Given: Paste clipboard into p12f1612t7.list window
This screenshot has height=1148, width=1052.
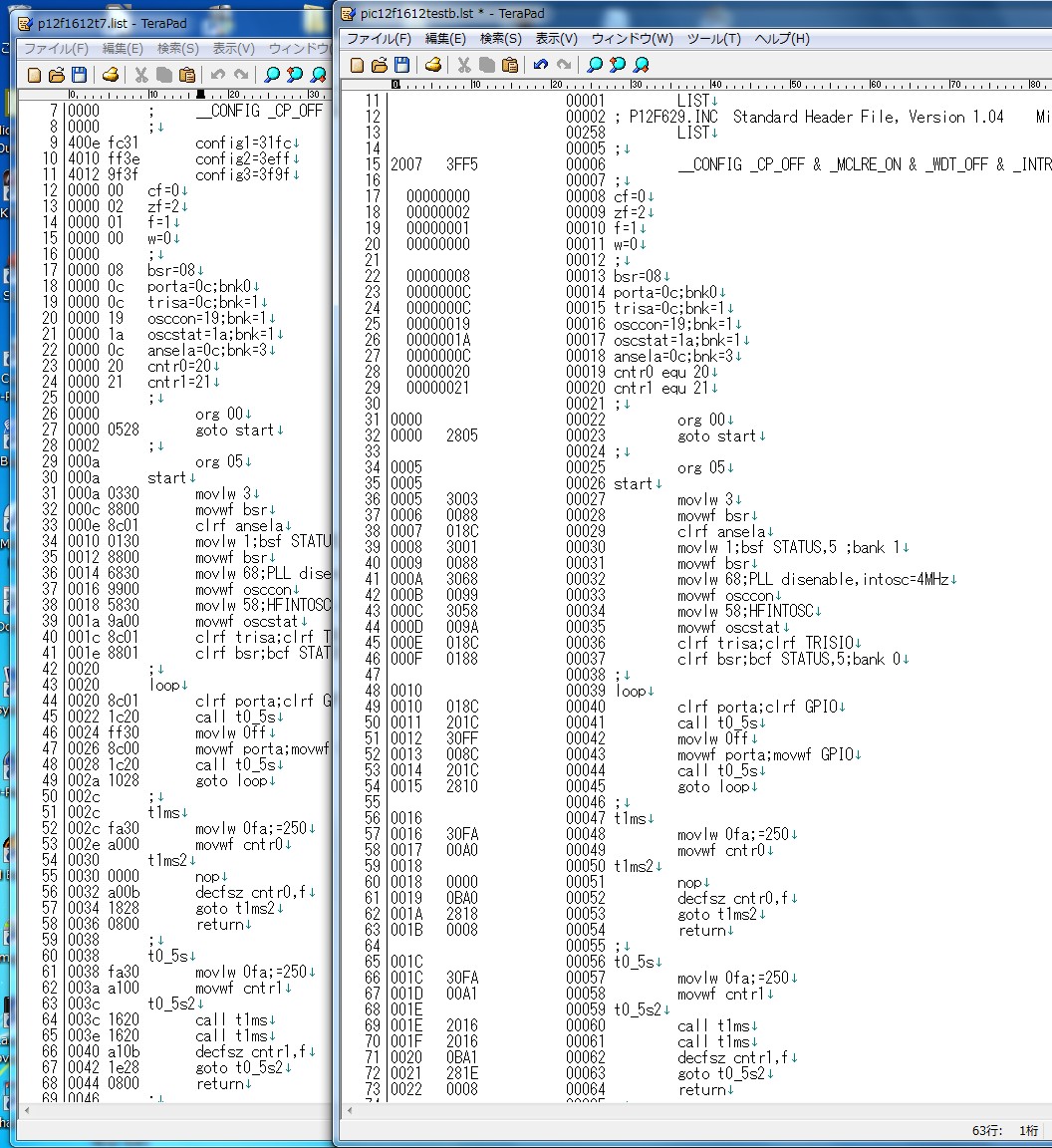Looking at the screenshot, I should [x=187, y=75].
